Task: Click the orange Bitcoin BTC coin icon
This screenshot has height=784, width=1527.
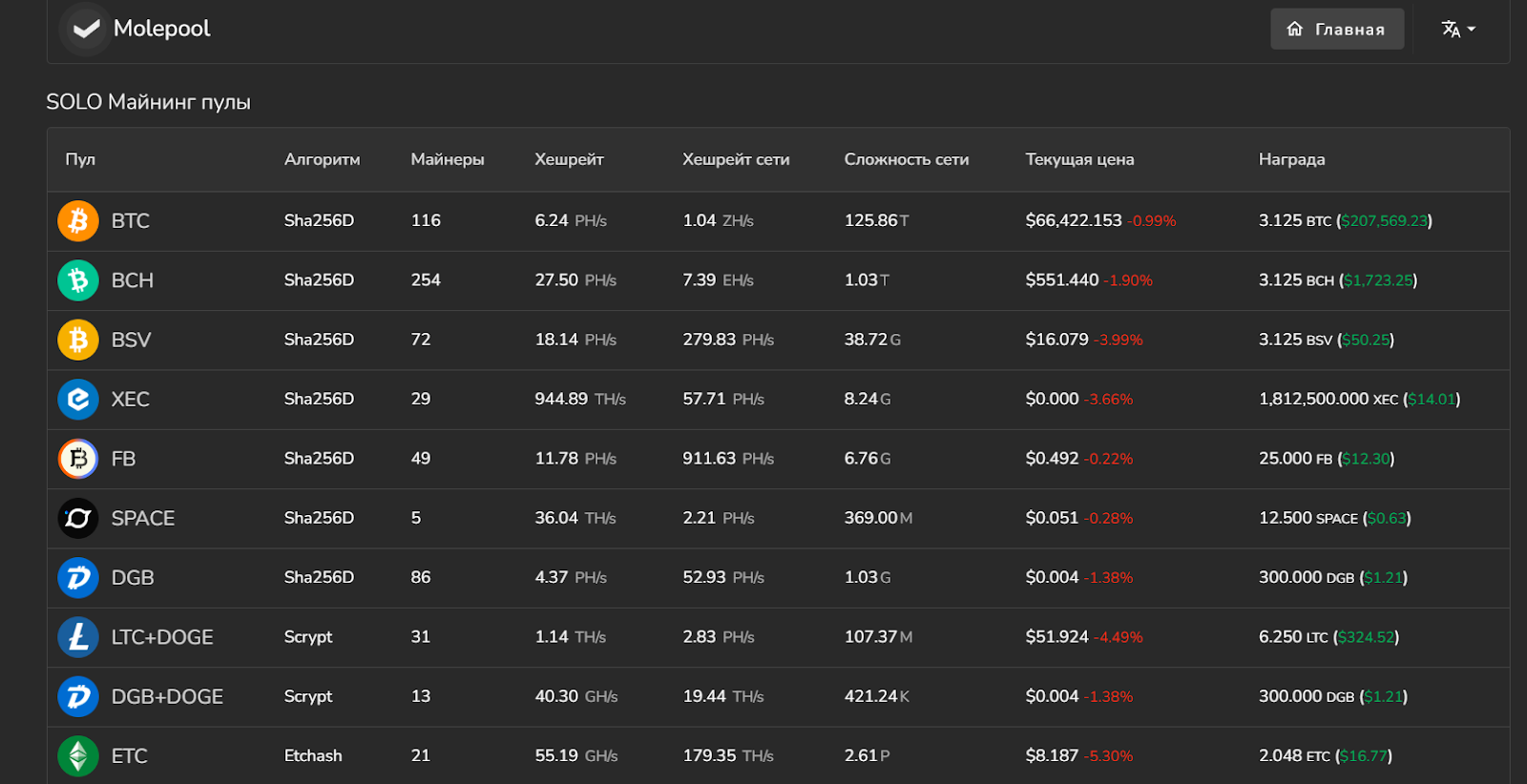Action: [78, 221]
